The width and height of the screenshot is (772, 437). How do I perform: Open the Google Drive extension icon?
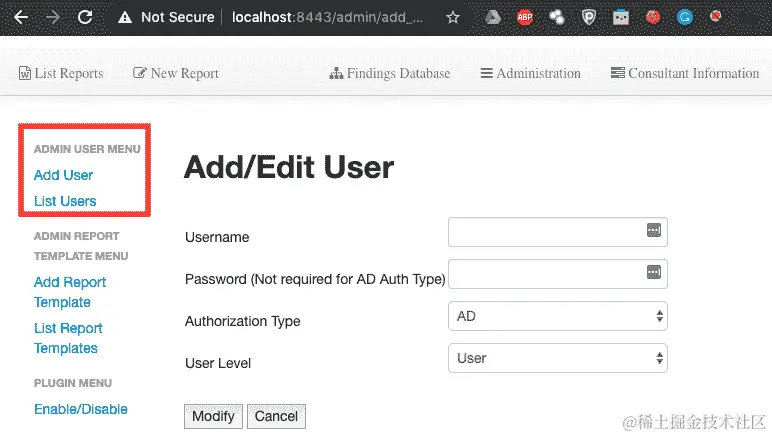pos(493,18)
